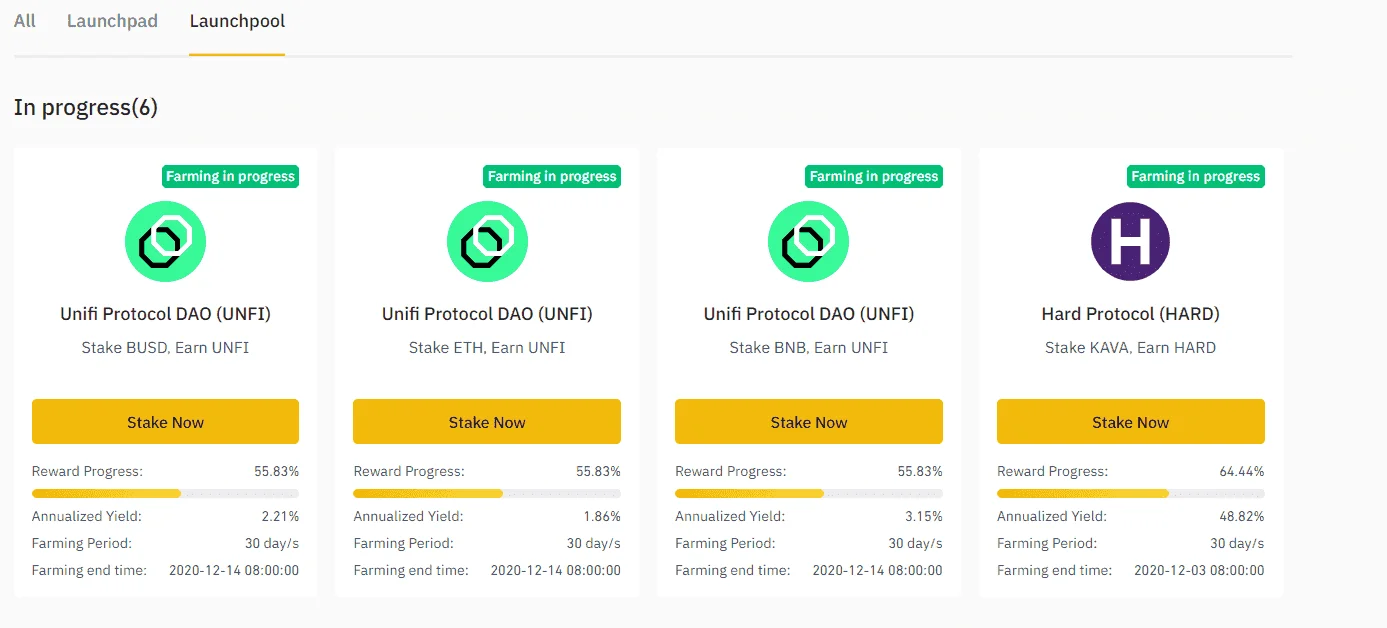Click the 2020-12-03 08:00:00 end time
The width and height of the screenshot is (1387, 628).
[x=1199, y=571]
